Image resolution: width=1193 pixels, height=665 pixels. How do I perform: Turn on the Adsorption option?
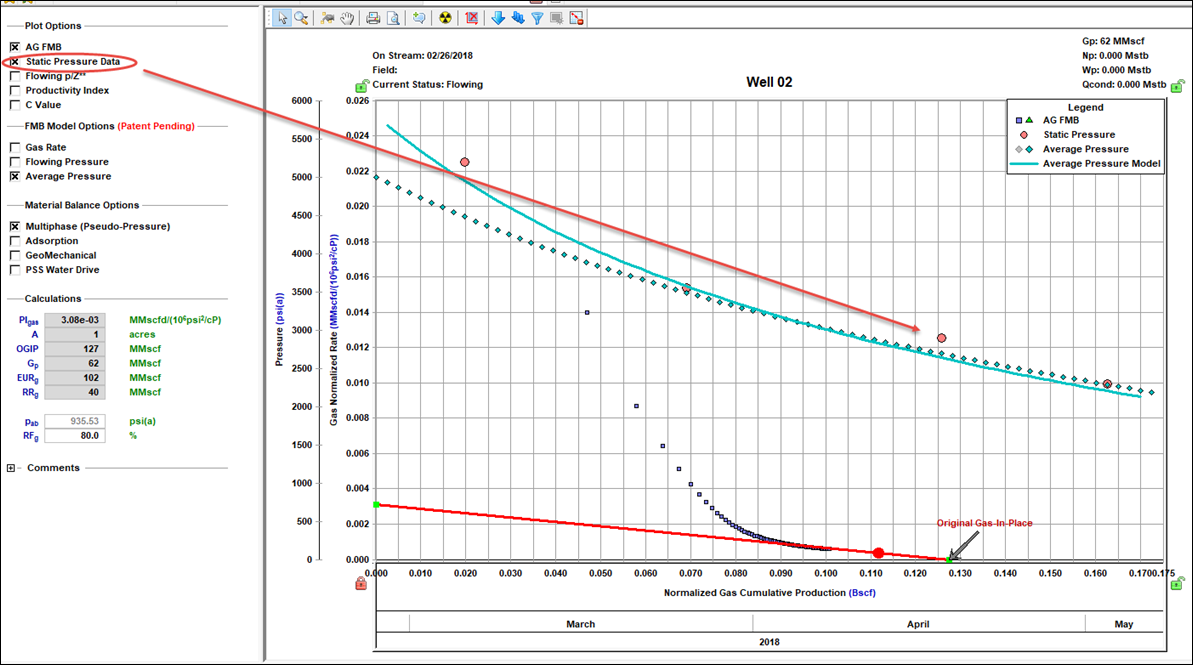point(15,241)
